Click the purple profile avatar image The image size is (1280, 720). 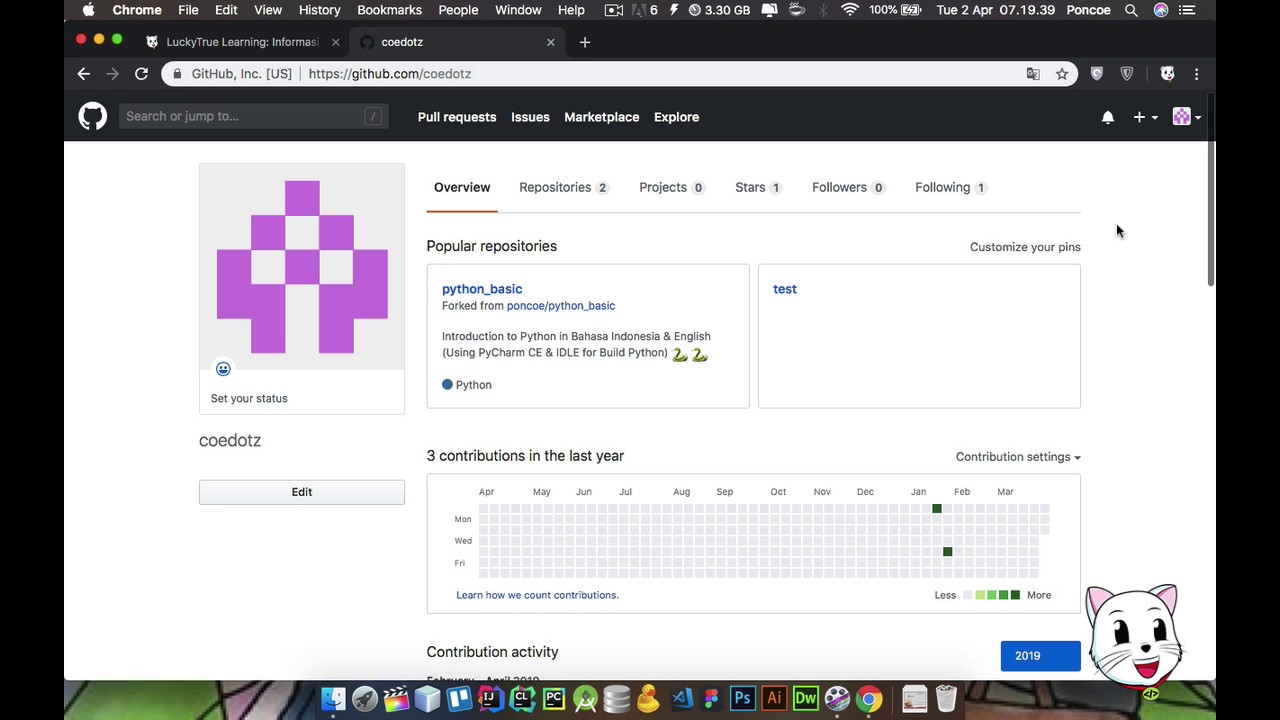point(302,267)
